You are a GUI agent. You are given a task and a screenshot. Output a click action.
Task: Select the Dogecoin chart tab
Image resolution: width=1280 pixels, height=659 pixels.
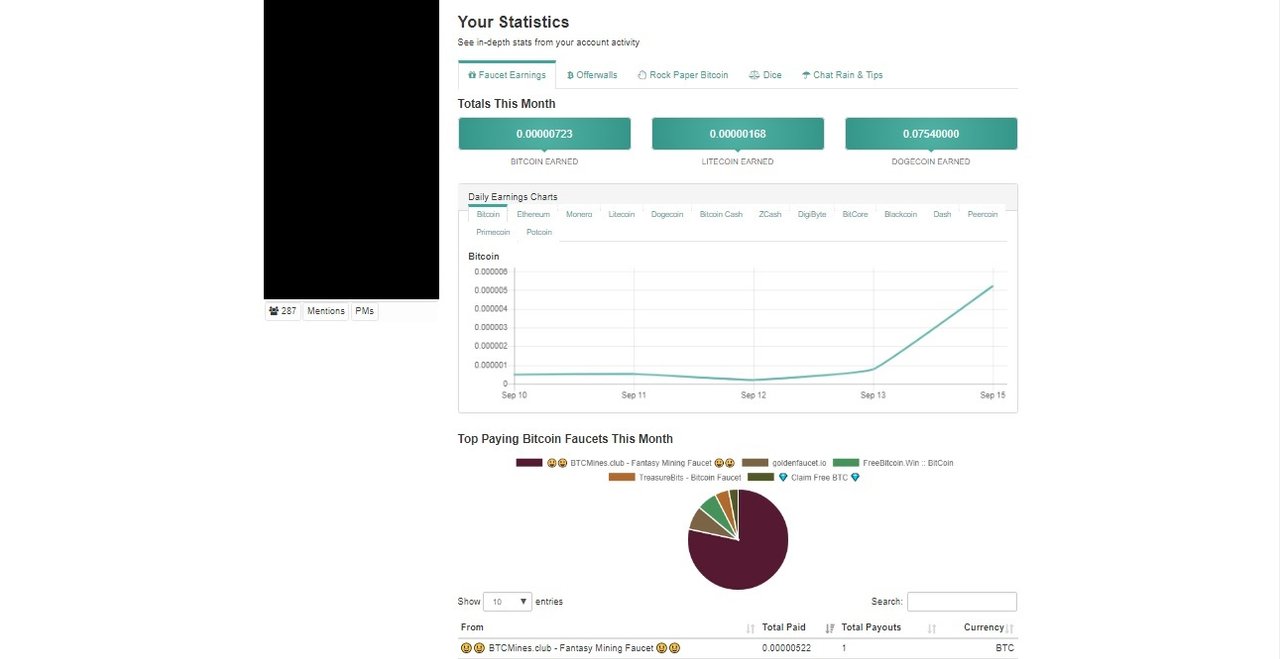[x=667, y=214]
